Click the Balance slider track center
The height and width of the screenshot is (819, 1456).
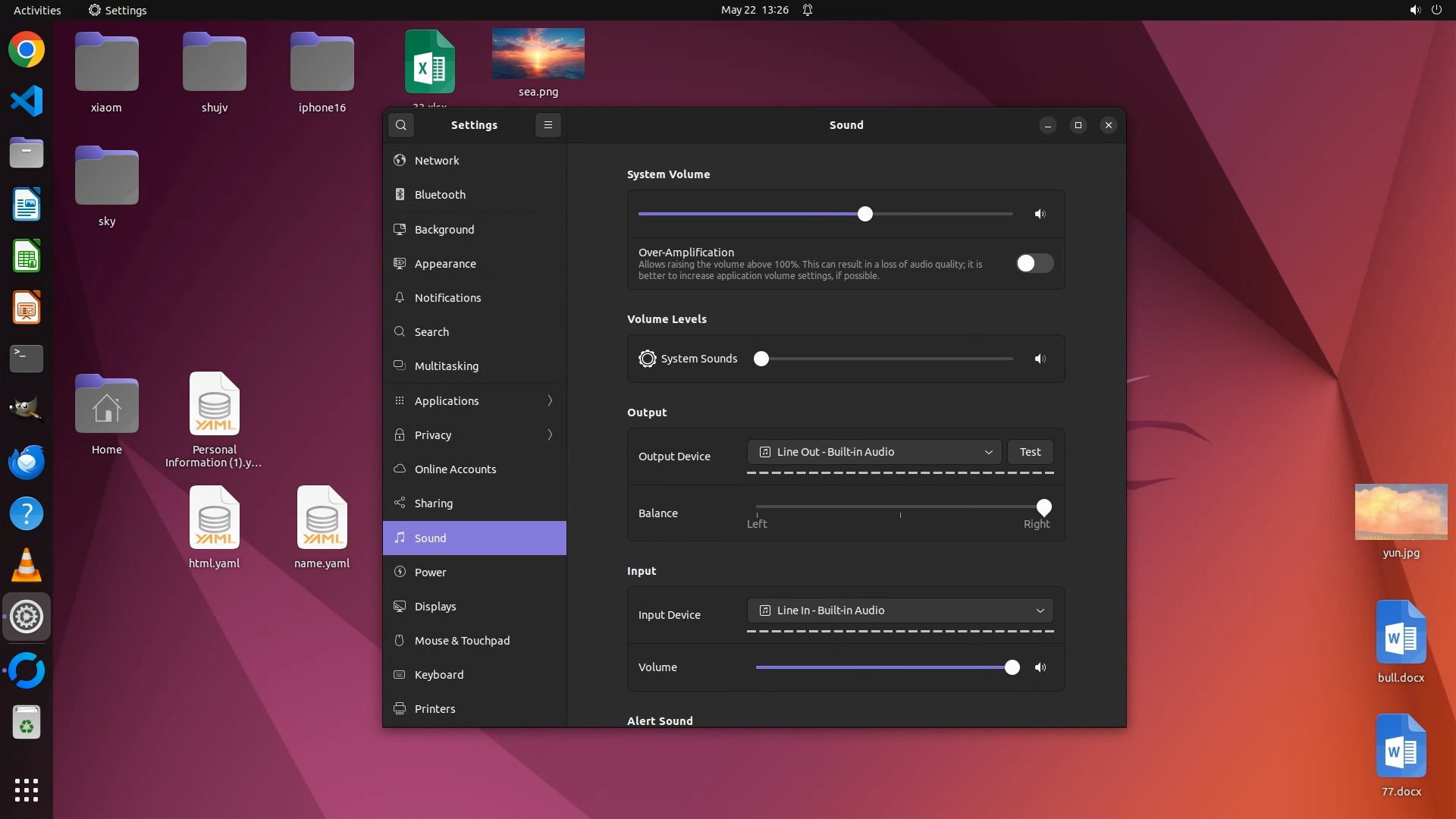click(x=900, y=507)
